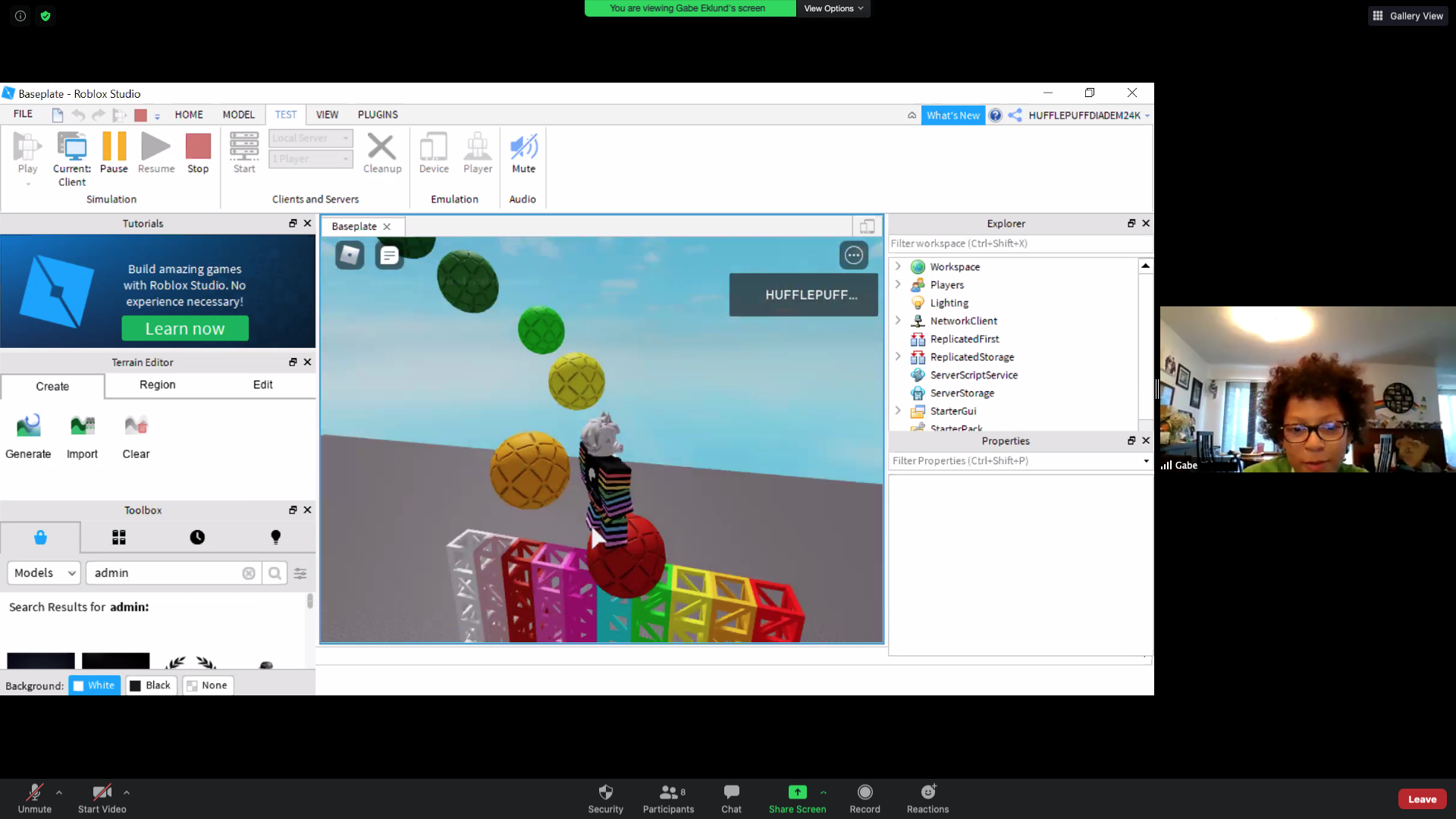Click the terrain Generate tool icon
1456x819 pixels.
pyautogui.click(x=28, y=425)
